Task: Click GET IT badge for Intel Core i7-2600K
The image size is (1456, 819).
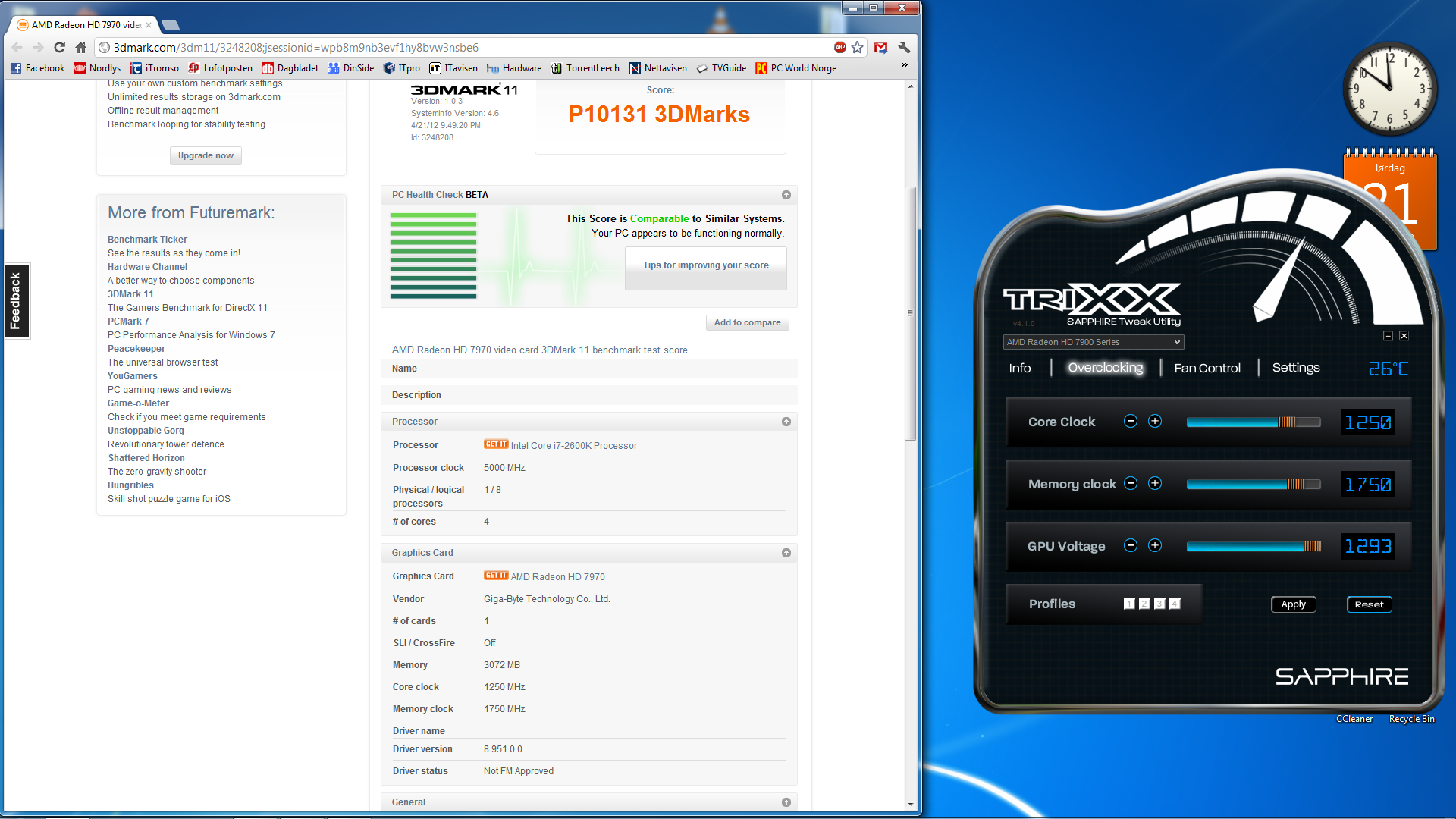Action: pyautogui.click(x=496, y=444)
